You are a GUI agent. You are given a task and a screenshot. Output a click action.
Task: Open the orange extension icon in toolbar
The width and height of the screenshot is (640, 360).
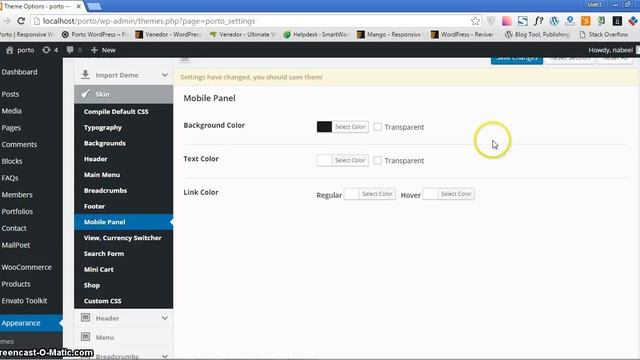point(586,21)
